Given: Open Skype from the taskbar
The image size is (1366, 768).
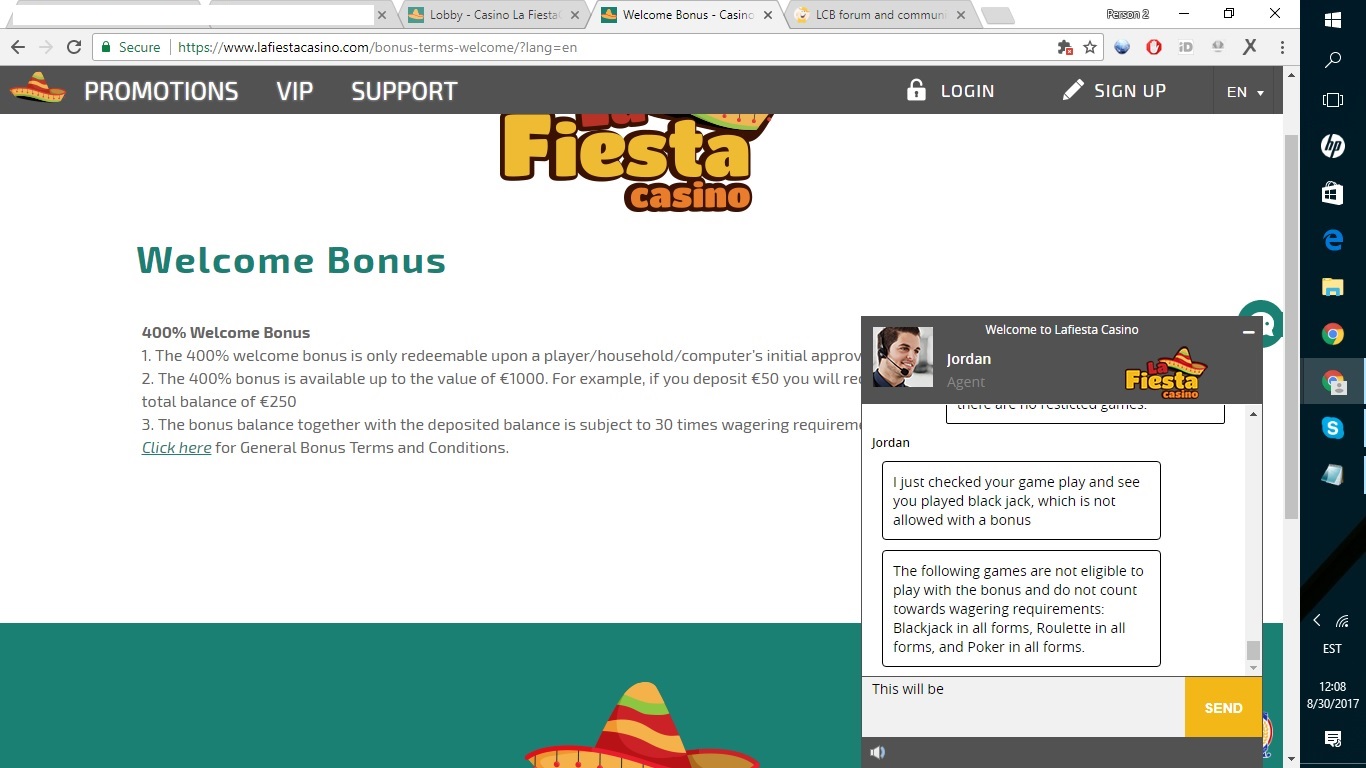Looking at the screenshot, I should click(1332, 428).
